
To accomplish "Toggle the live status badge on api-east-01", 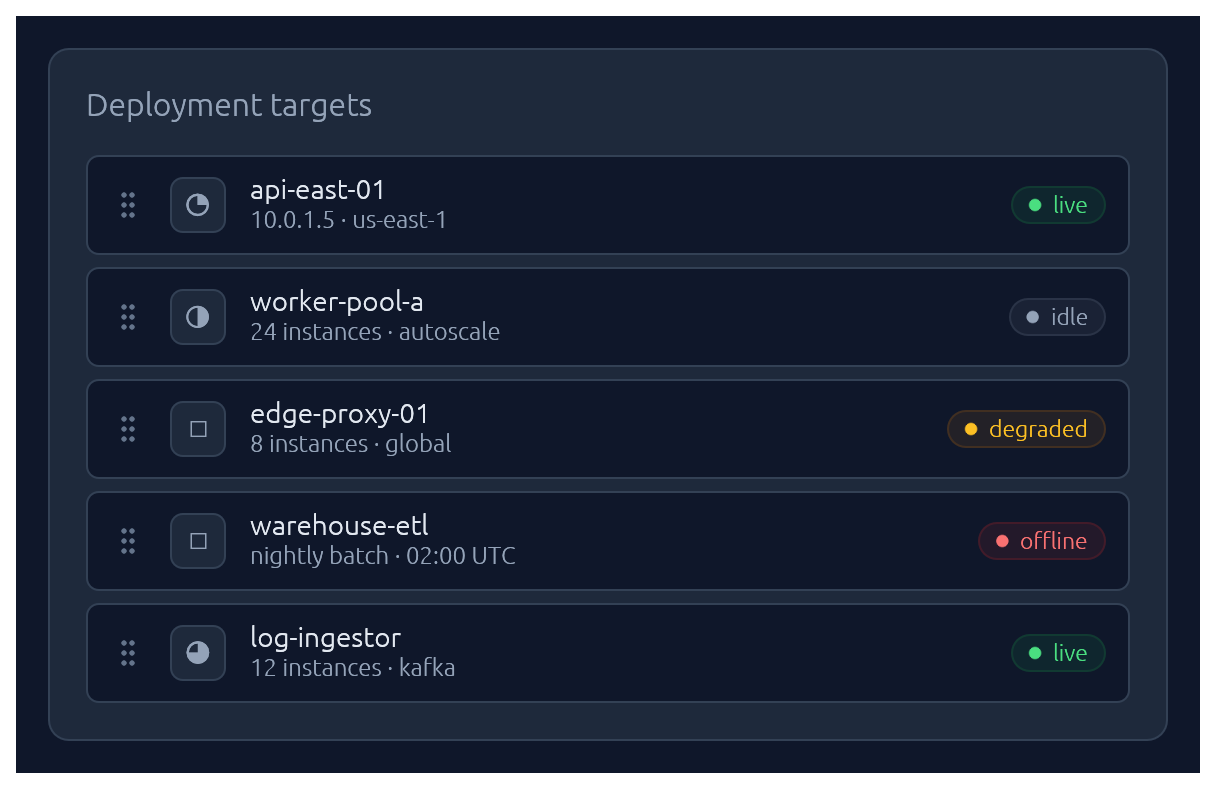I will click(1058, 205).
